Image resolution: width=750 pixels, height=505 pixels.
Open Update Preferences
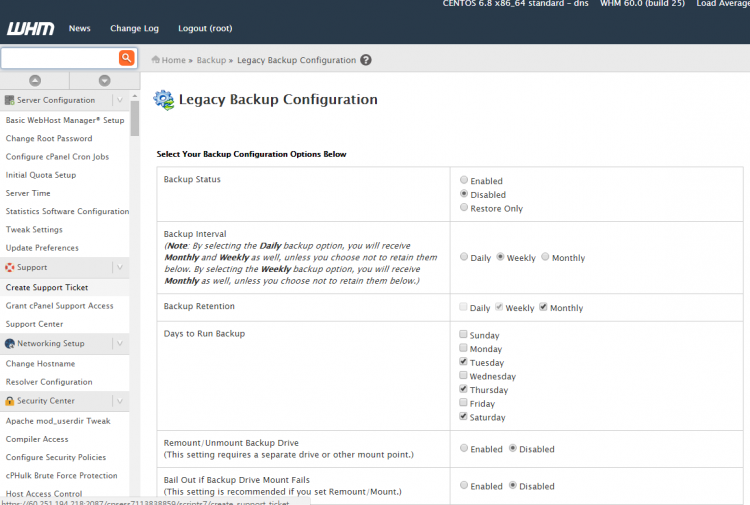42,248
